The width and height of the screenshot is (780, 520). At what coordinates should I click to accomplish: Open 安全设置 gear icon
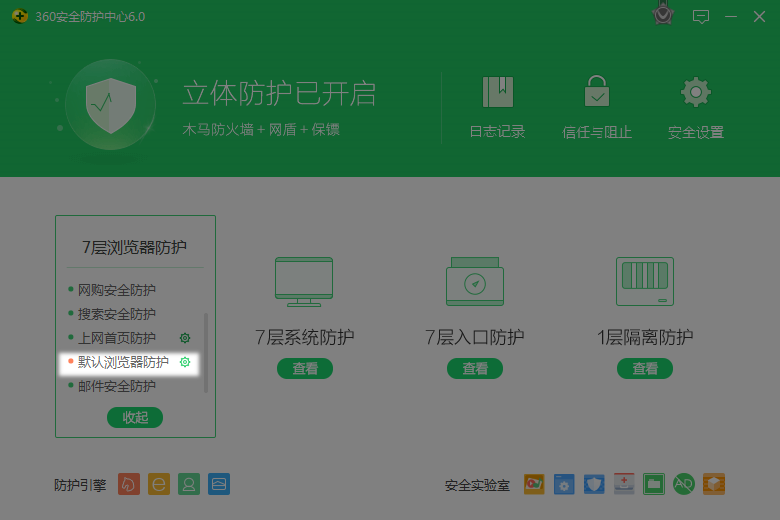[x=695, y=93]
